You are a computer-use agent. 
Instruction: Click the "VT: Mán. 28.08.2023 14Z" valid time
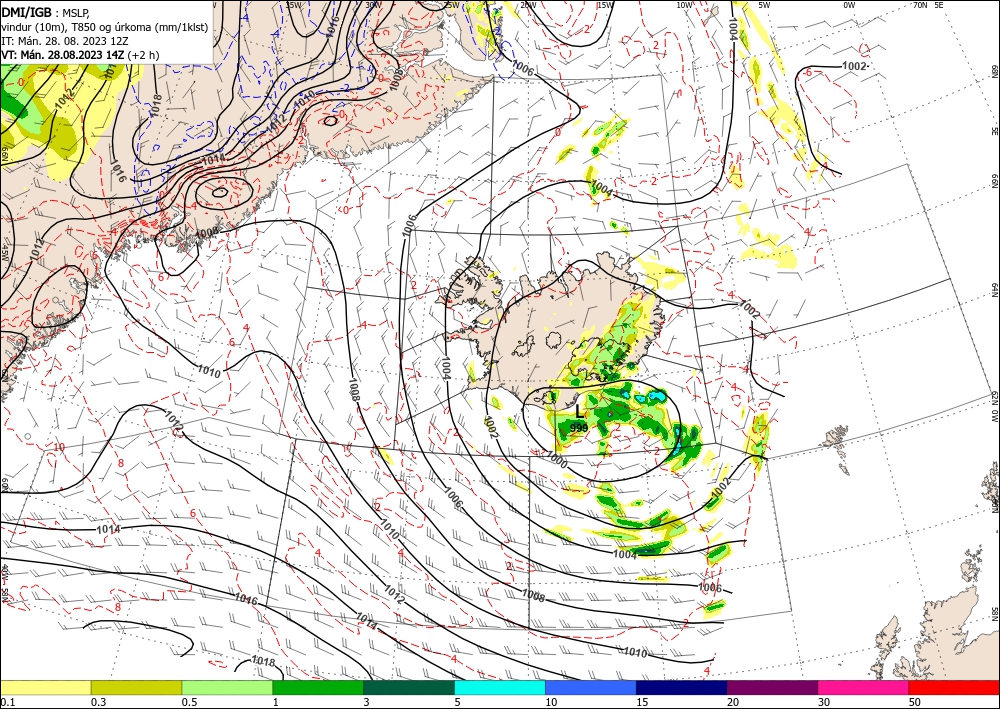click(62, 55)
